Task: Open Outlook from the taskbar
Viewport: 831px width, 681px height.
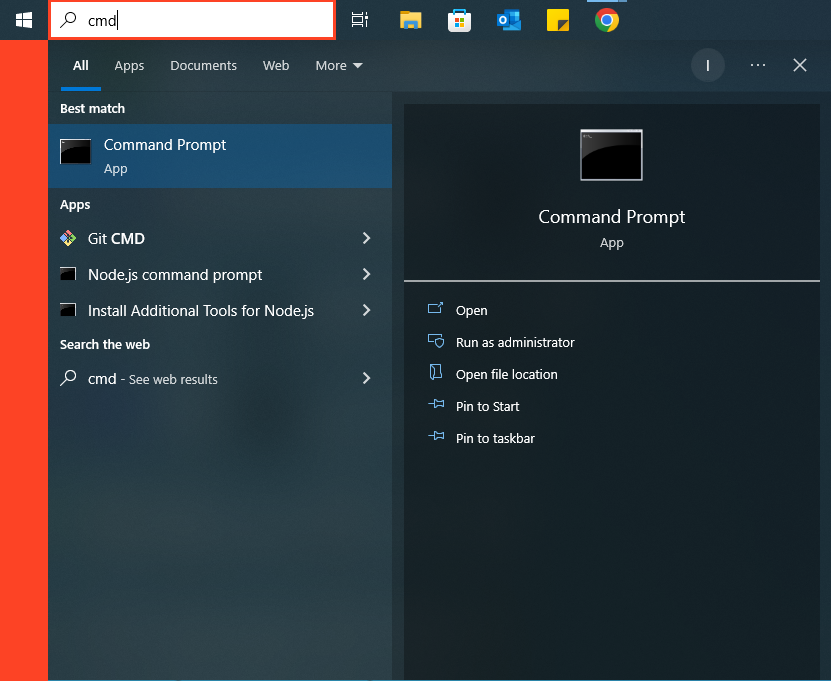Action: (509, 20)
